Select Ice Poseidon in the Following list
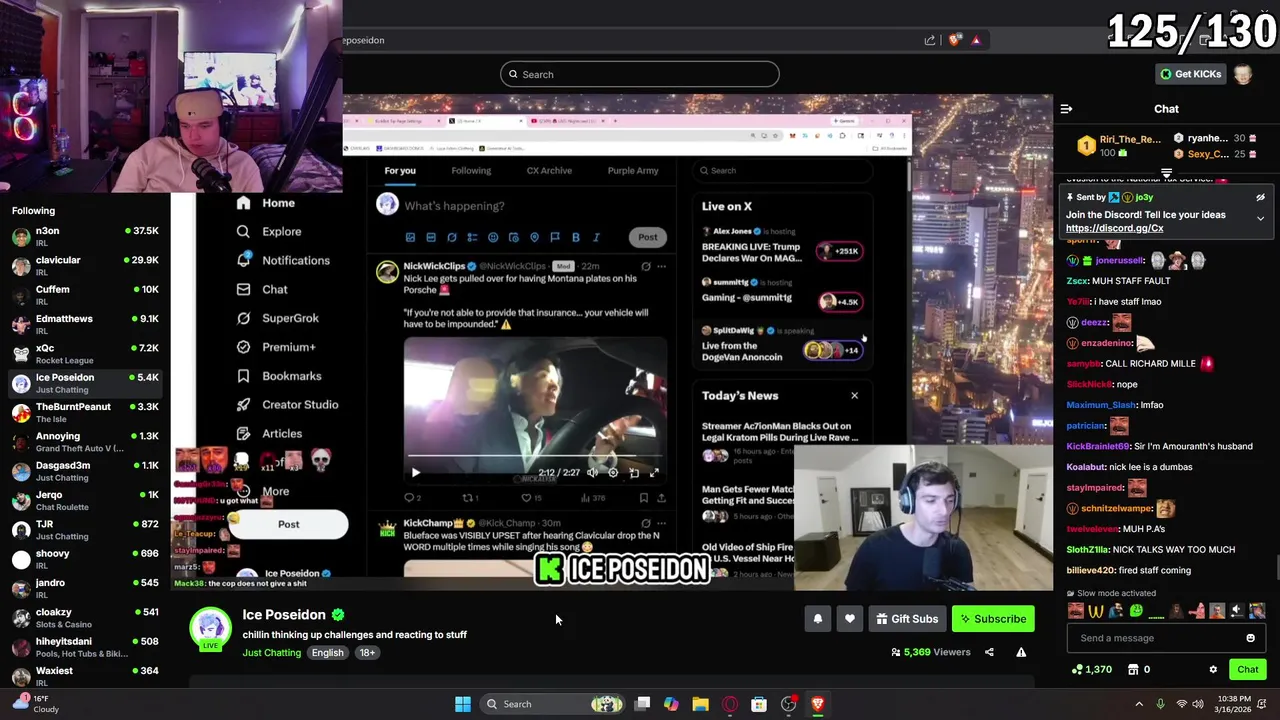Viewport: 1280px width, 720px height. (85, 384)
